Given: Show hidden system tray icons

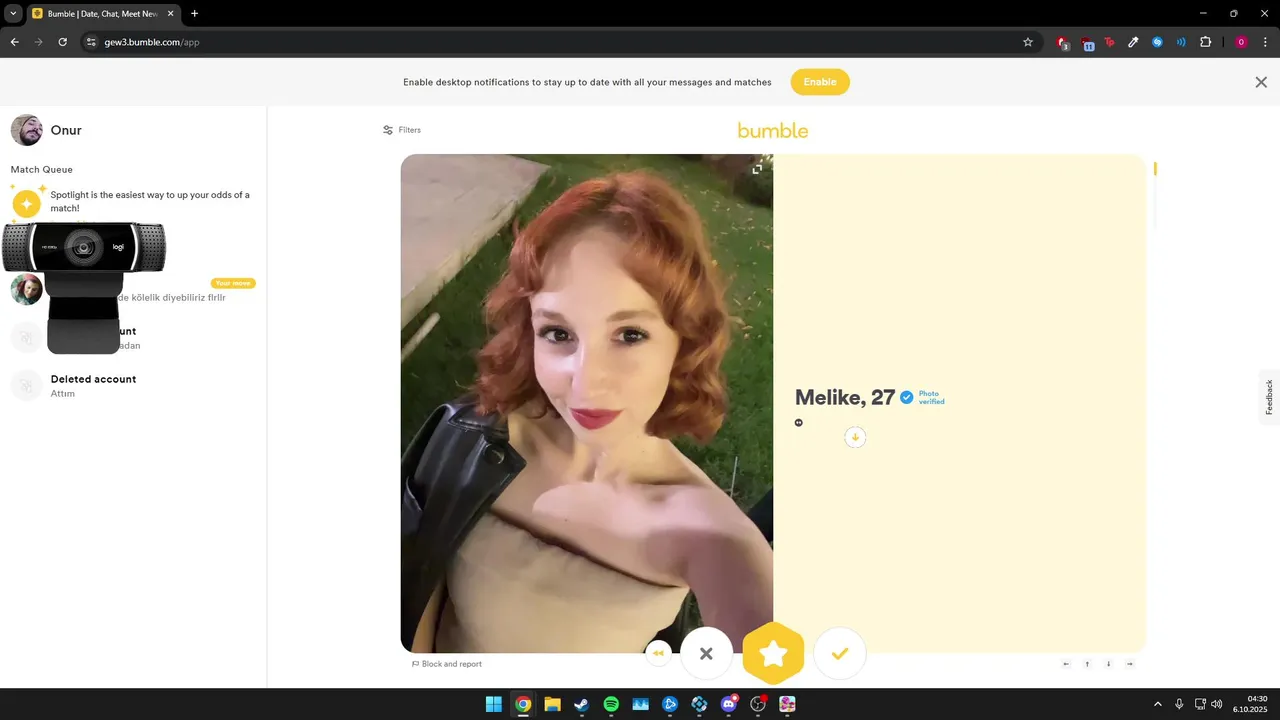Looking at the screenshot, I should coord(1158,704).
